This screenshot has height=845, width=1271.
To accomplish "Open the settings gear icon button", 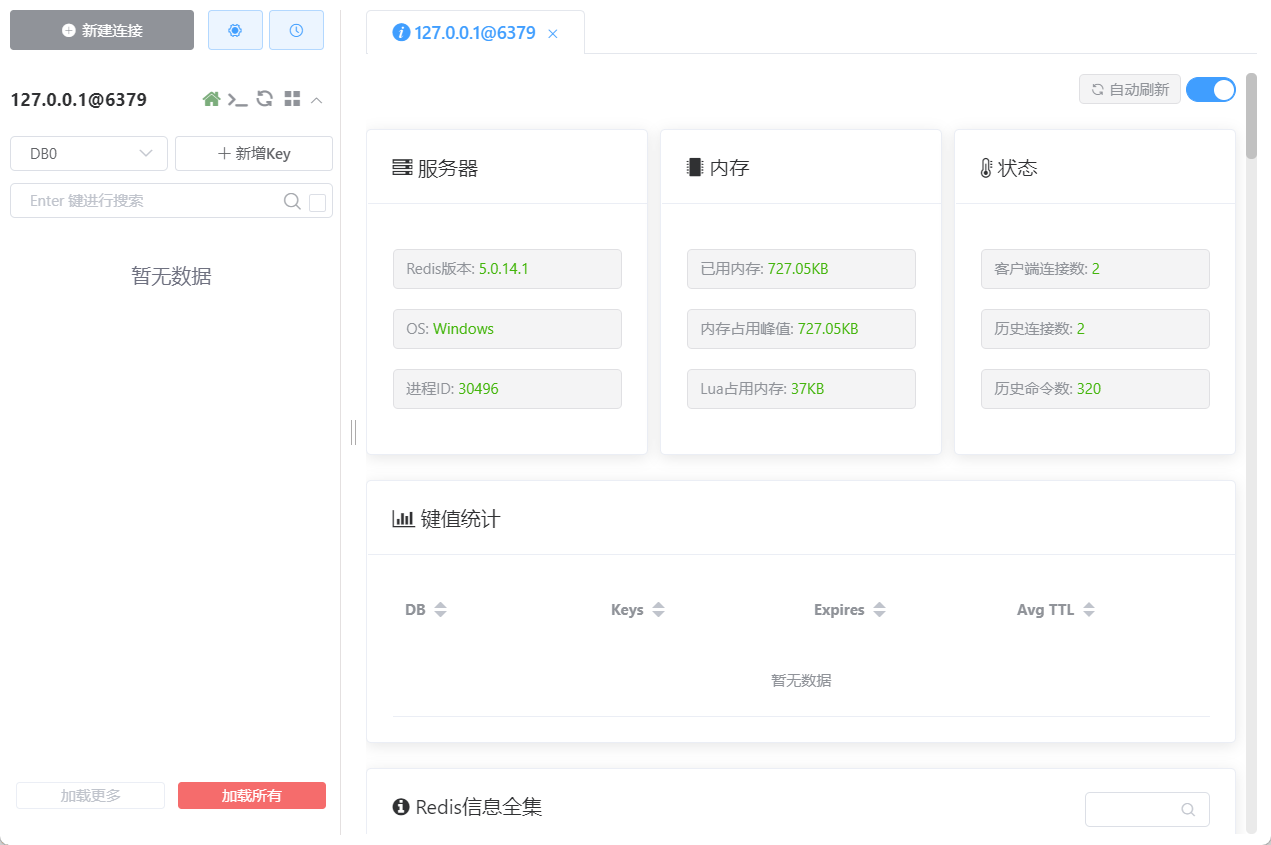I will click(x=235, y=30).
